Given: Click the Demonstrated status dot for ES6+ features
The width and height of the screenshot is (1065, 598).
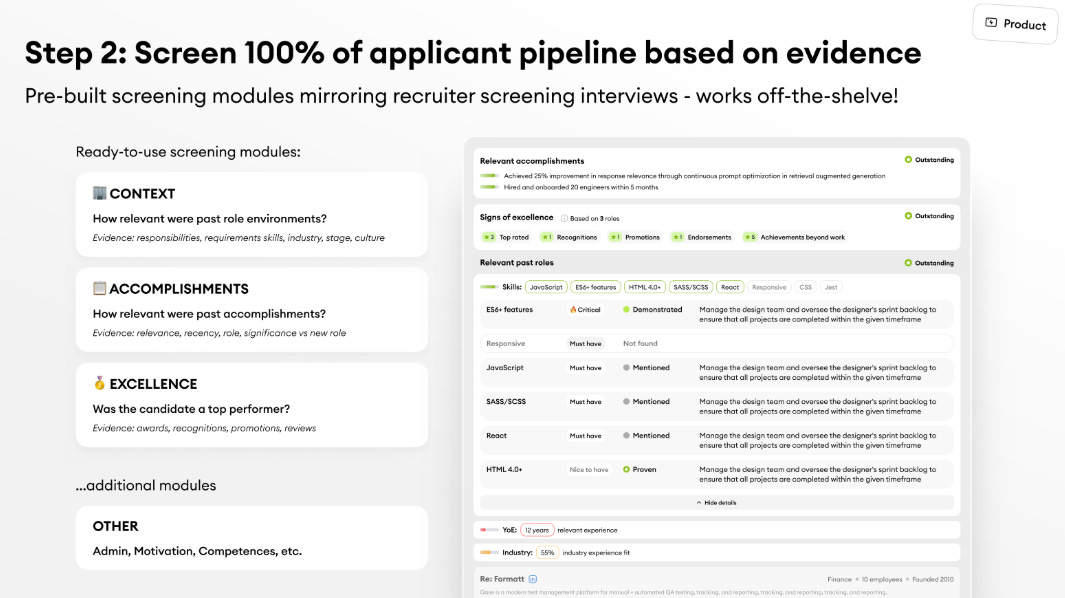Looking at the screenshot, I should [626, 309].
